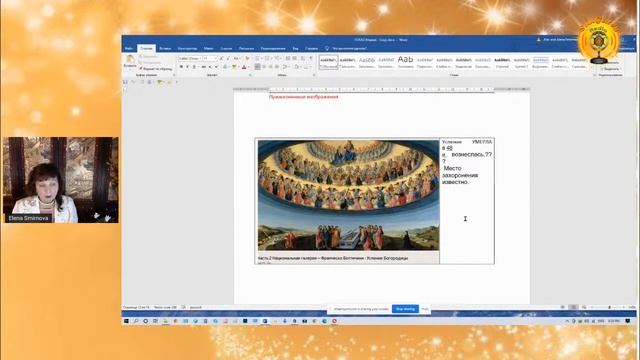This screenshot has width=640, height=360.
Task: Click the русский language status entry
Action: click(196, 307)
